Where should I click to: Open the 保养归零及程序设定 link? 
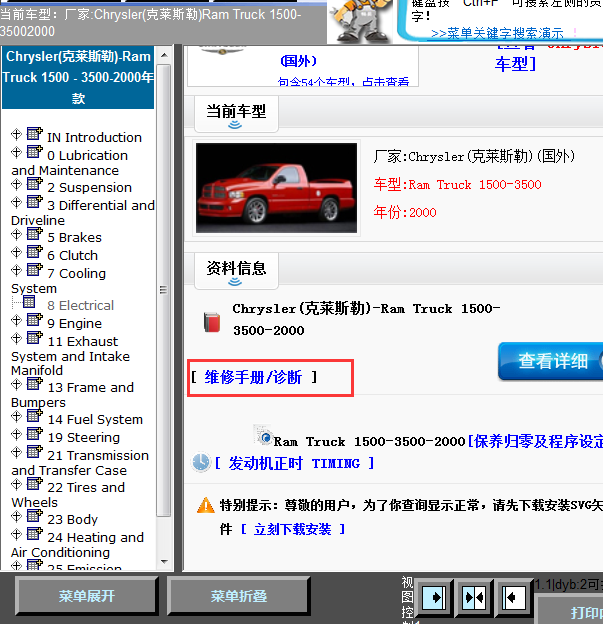538,442
